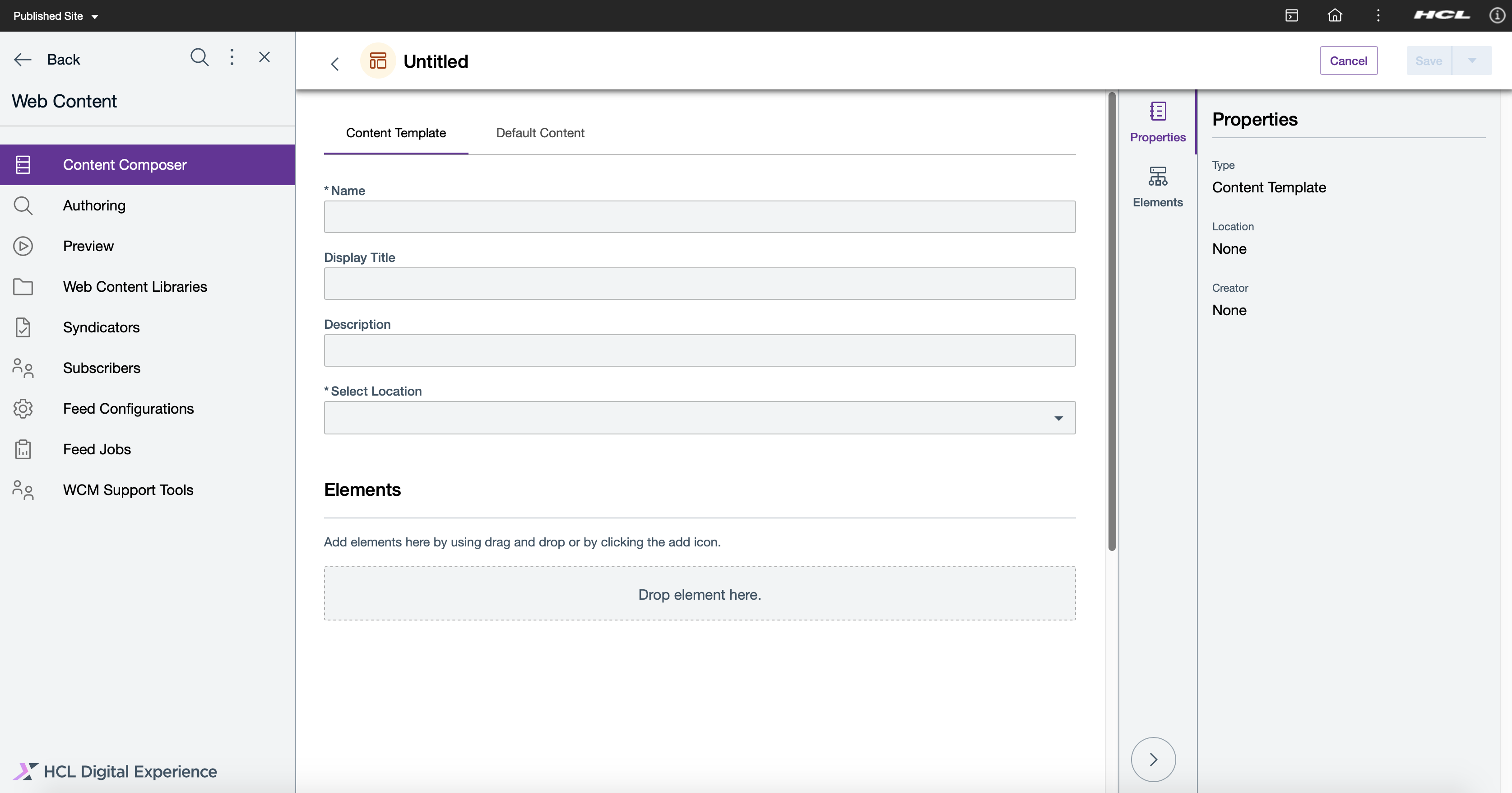The width and height of the screenshot is (1512, 793).
Task: Click the Authoring magnifier icon
Action: 23,205
